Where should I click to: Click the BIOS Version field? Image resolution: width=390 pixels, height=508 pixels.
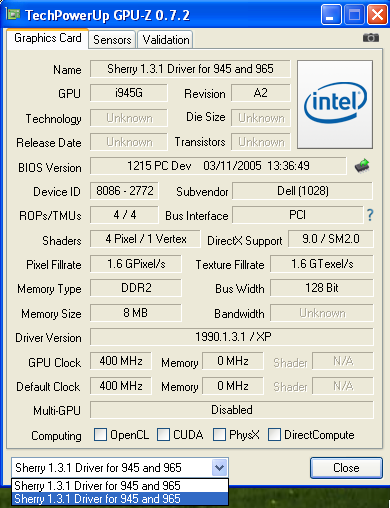[218, 166]
